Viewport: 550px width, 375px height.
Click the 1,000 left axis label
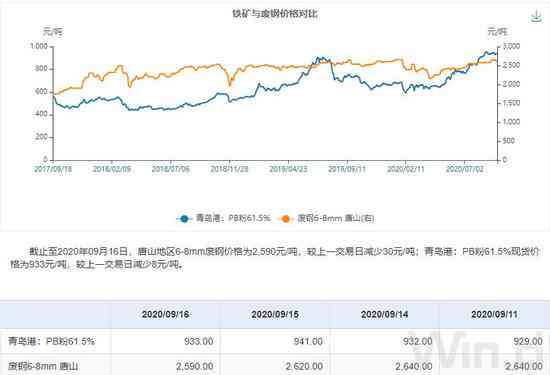[39, 46]
